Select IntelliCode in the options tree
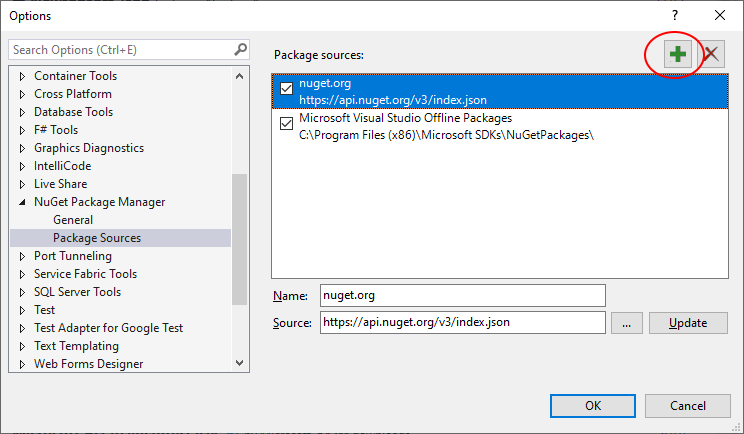The height and width of the screenshot is (434, 744). pyautogui.click(x=63, y=166)
